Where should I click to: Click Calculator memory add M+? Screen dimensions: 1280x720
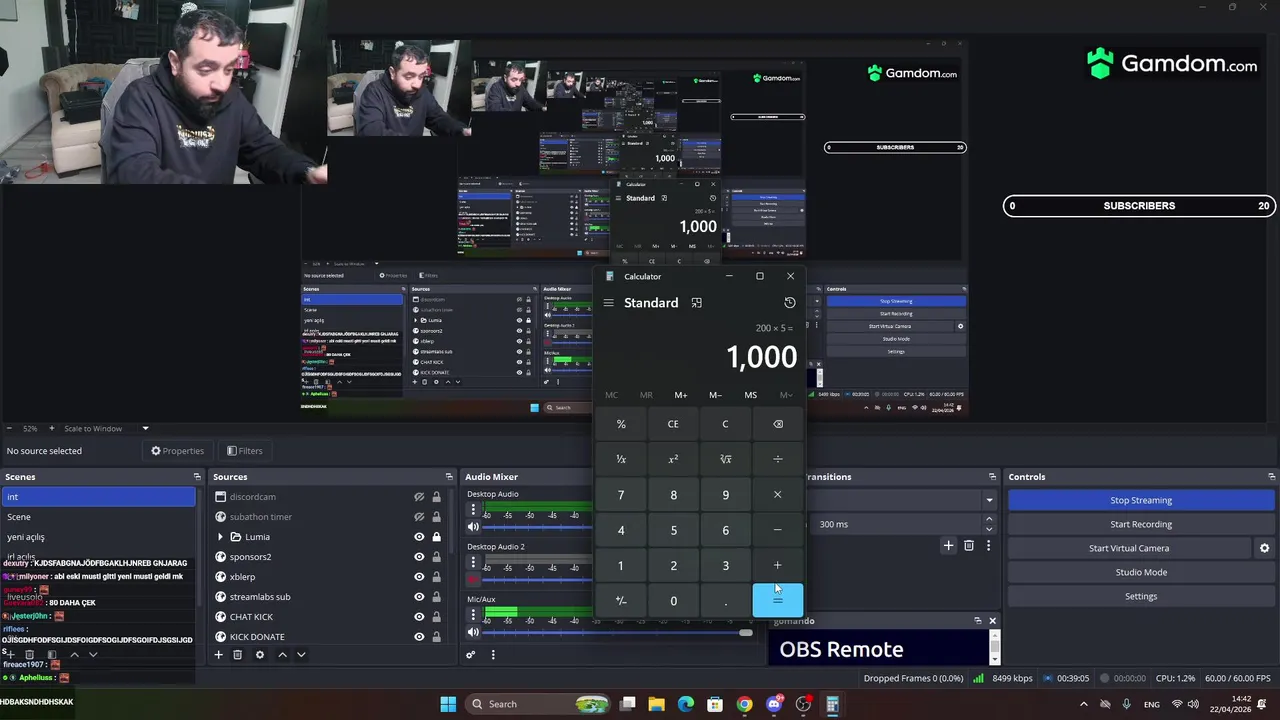pos(681,395)
